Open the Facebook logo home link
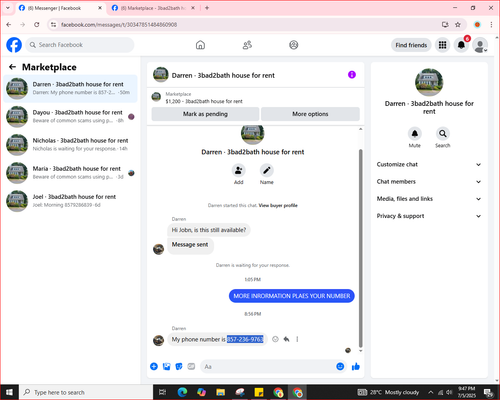This screenshot has width=500, height=400. pos(14,45)
